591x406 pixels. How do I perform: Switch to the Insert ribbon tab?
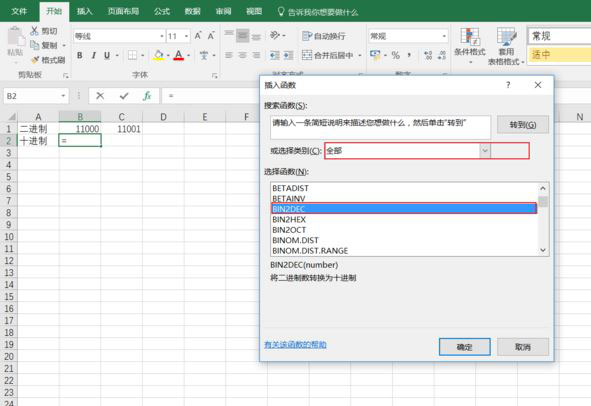[x=84, y=11]
